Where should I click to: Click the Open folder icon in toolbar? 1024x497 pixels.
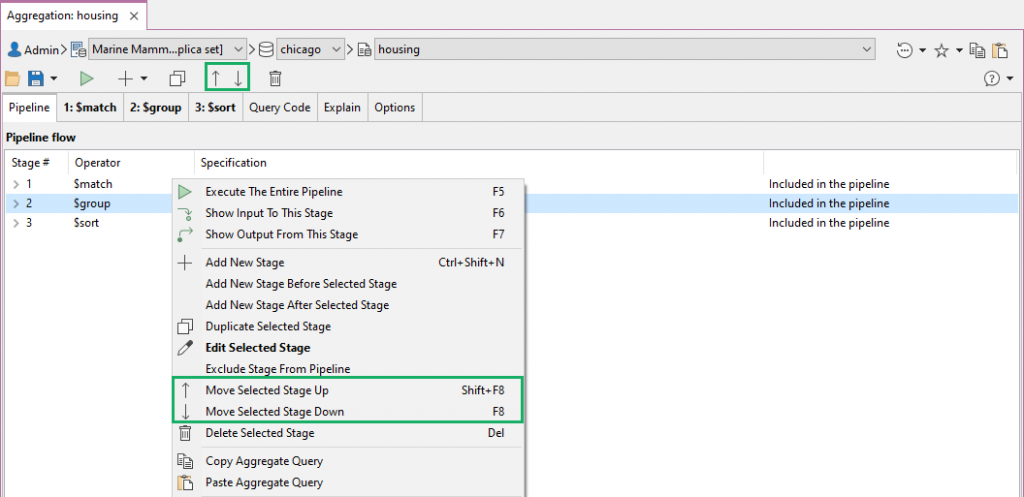coord(13,78)
